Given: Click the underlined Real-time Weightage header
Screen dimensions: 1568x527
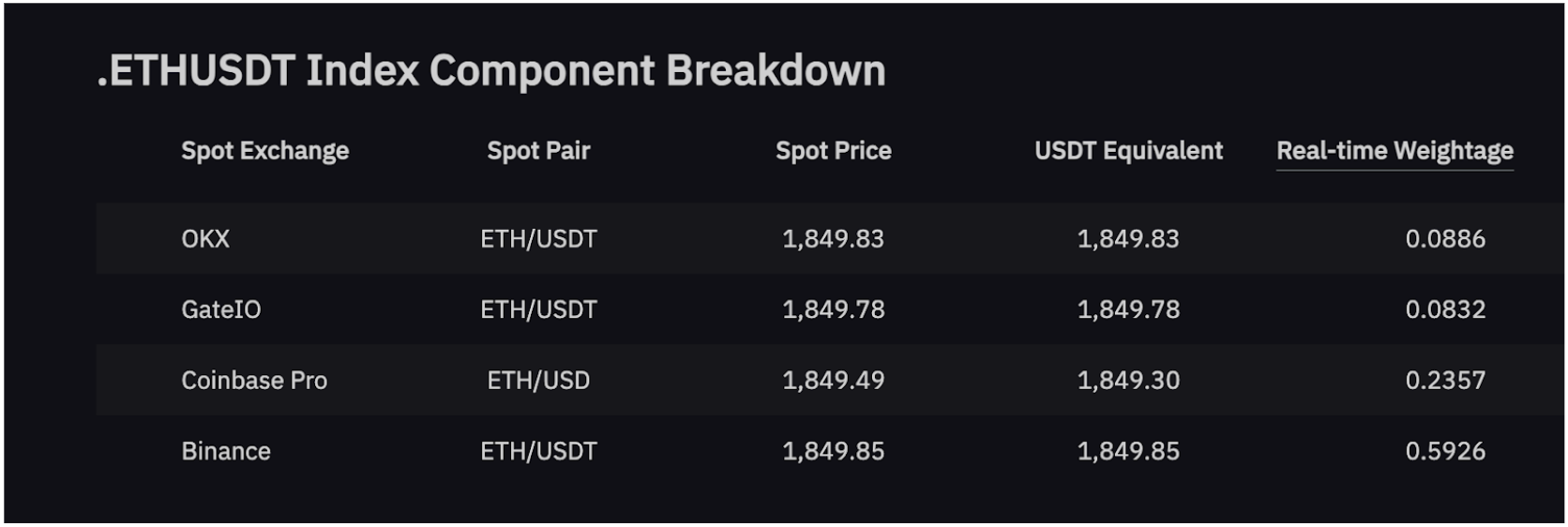Looking at the screenshot, I should click(1395, 151).
